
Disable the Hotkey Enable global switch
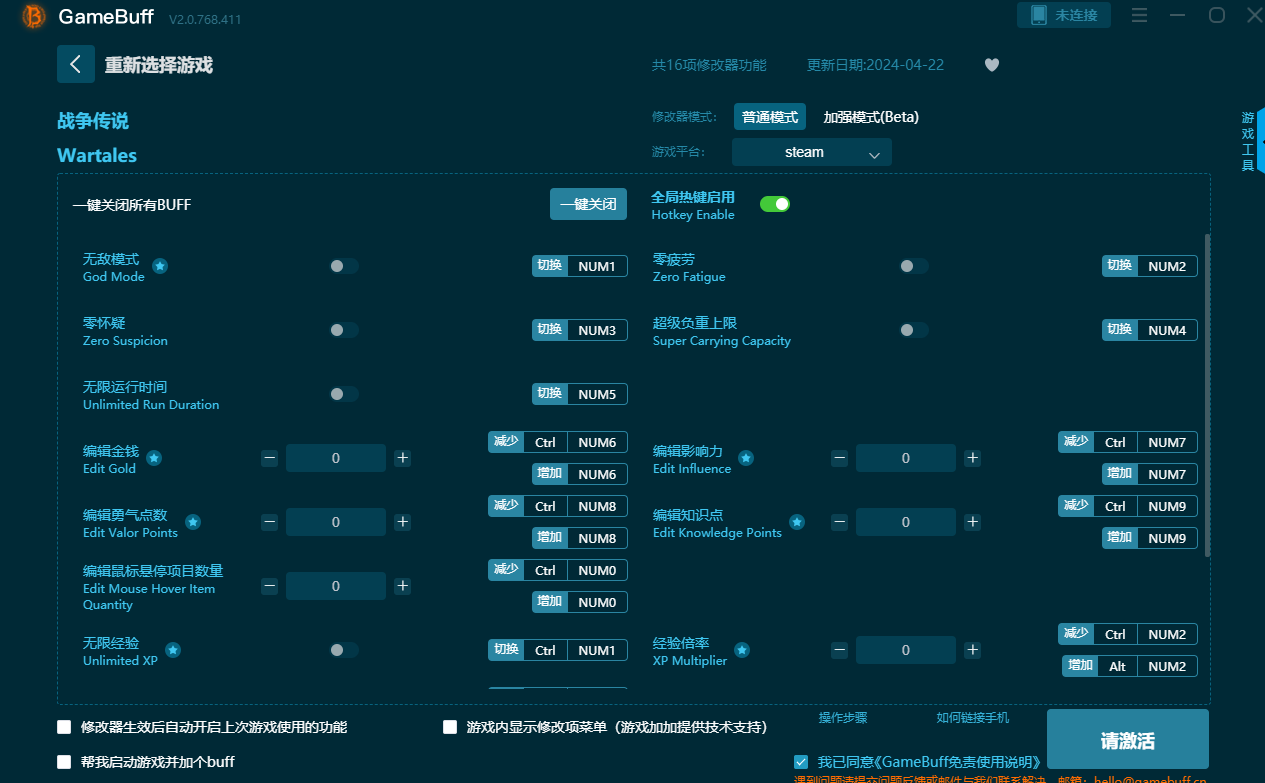[x=774, y=203]
